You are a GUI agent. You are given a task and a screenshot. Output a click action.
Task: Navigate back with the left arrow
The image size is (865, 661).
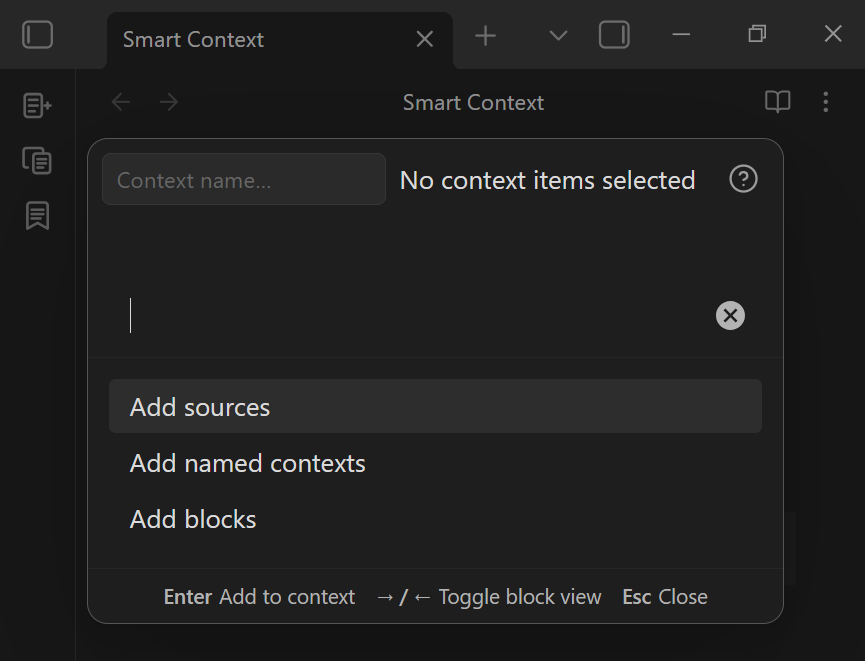(x=121, y=102)
